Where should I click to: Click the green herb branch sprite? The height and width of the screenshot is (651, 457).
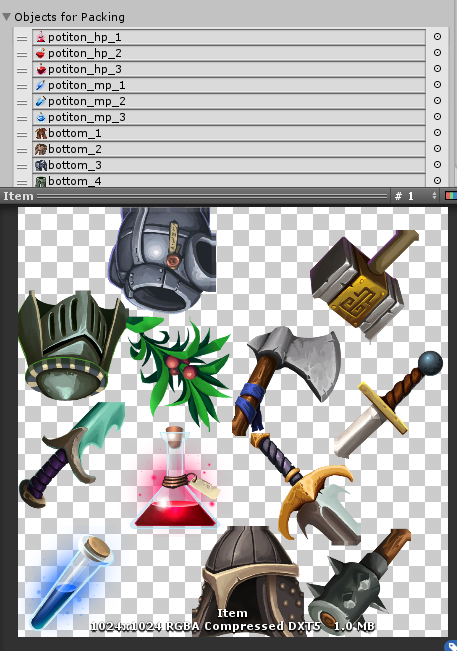coord(179,372)
